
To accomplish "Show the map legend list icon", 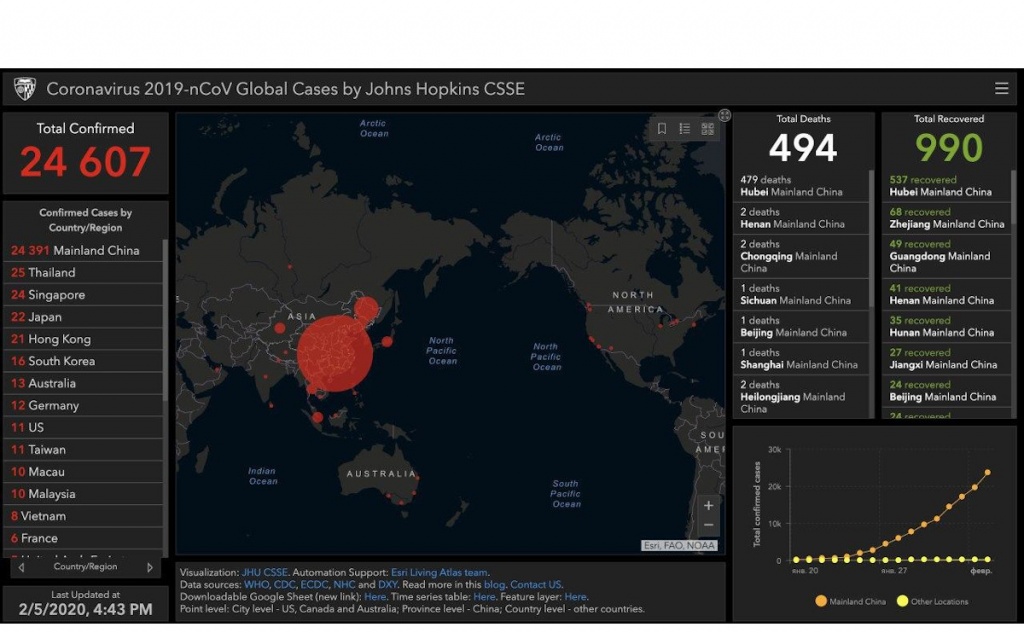I will [x=685, y=129].
